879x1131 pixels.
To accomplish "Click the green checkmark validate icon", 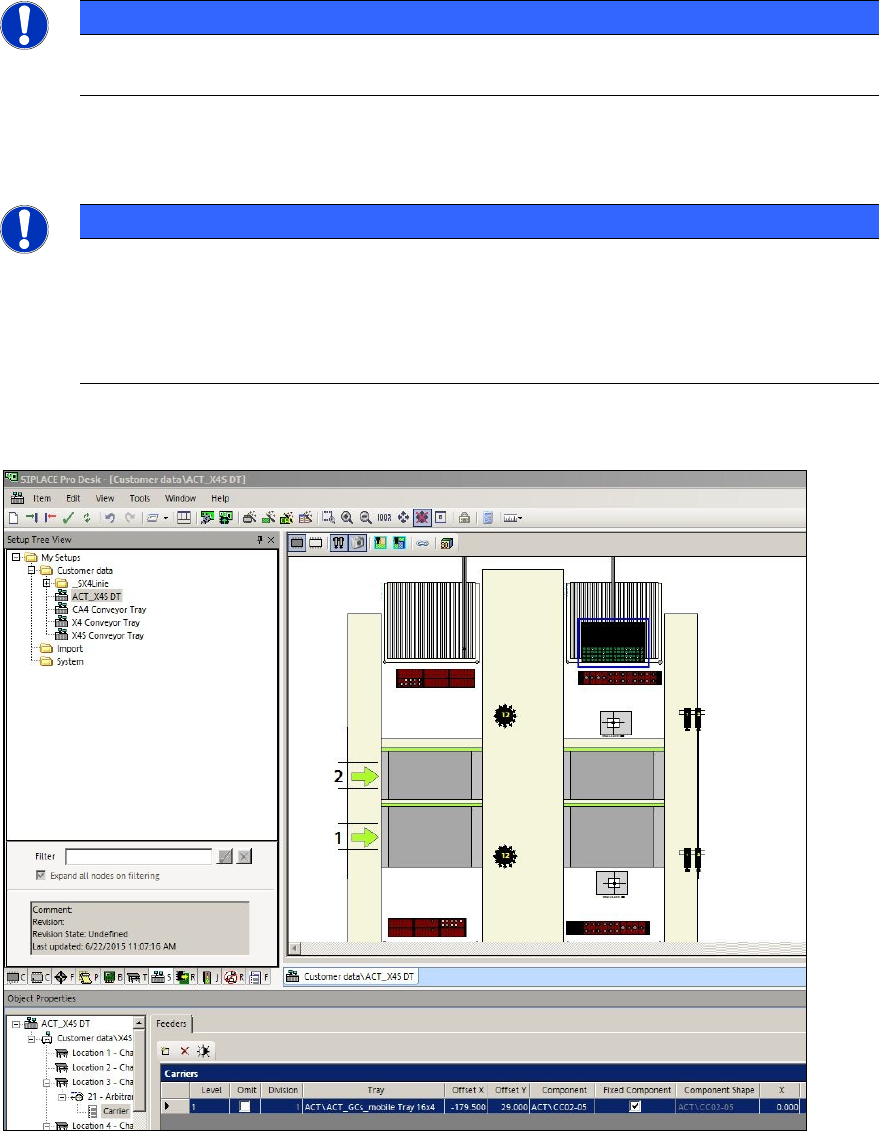I will coord(69,518).
